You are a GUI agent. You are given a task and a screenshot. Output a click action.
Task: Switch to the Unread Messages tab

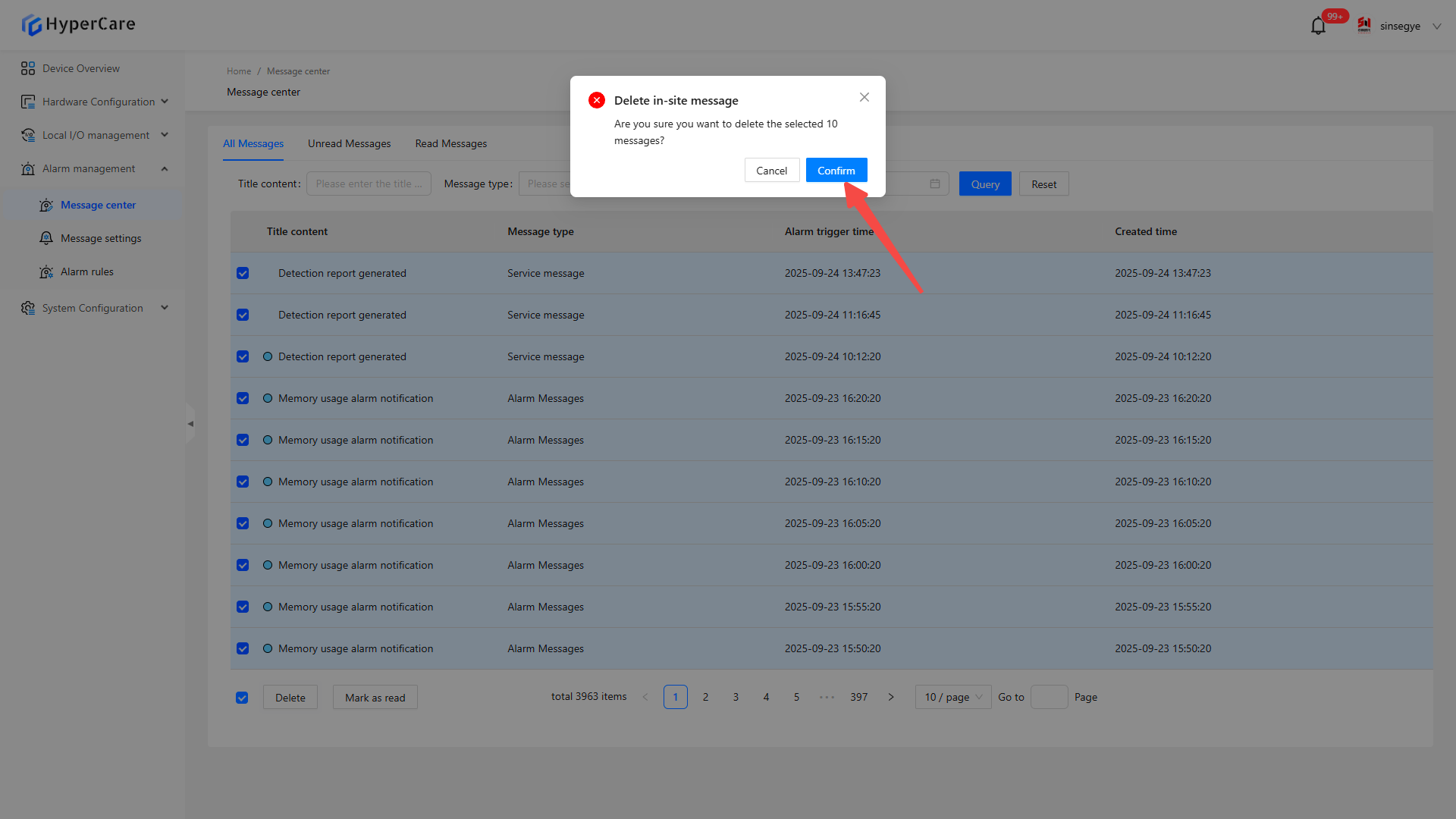(349, 143)
